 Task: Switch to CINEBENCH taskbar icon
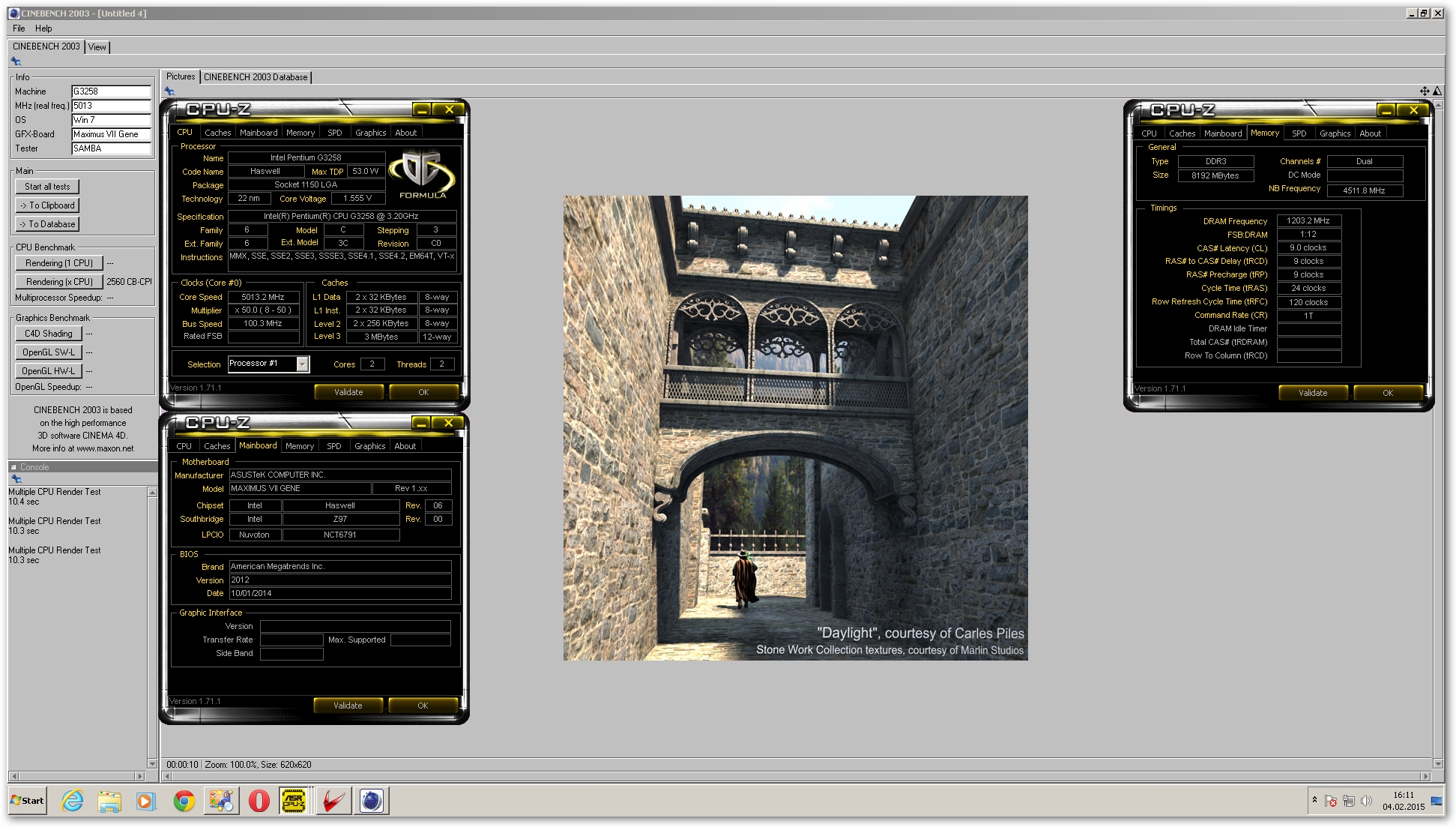[x=371, y=801]
